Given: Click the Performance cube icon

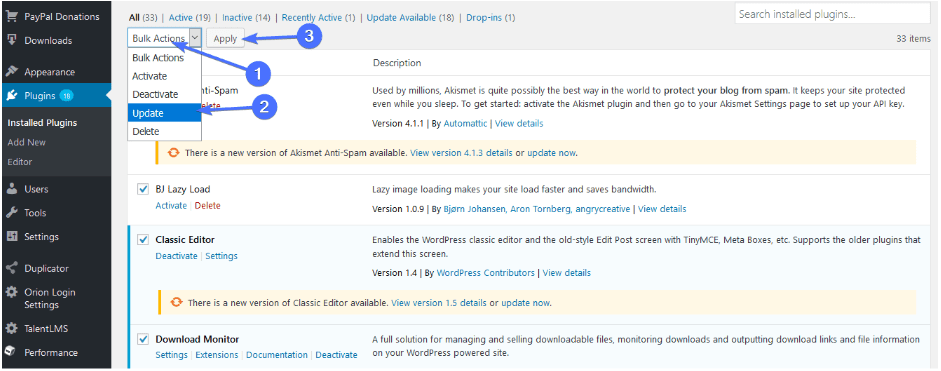Looking at the screenshot, I should [x=11, y=352].
